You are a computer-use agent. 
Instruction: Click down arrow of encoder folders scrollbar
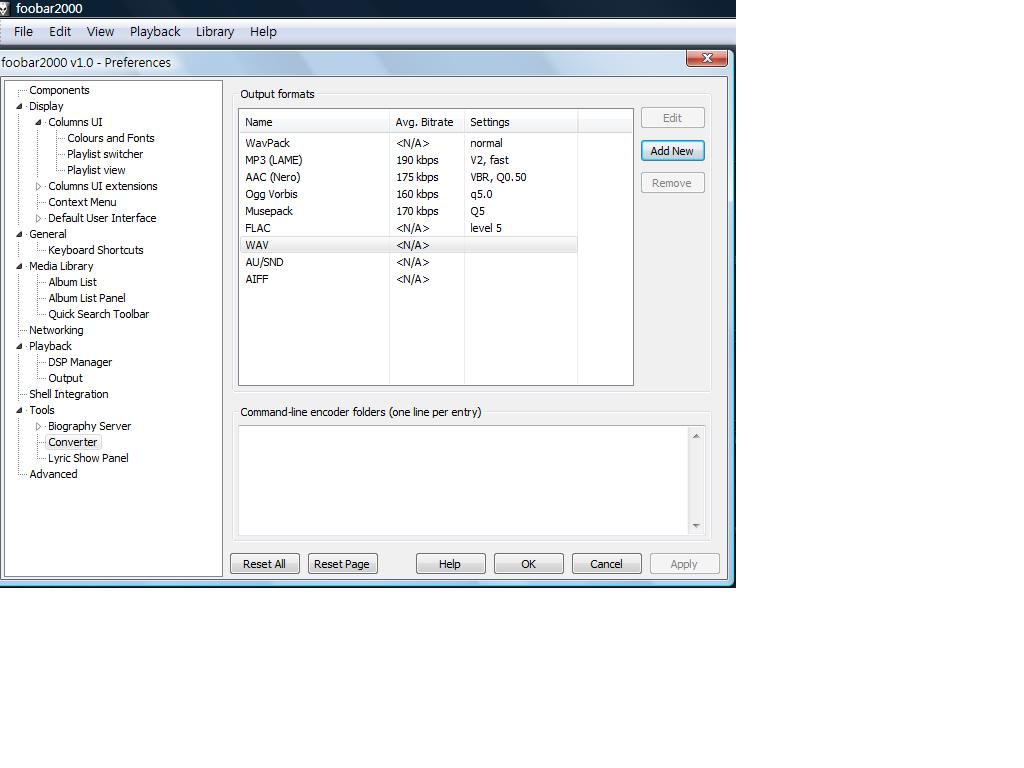coord(696,526)
